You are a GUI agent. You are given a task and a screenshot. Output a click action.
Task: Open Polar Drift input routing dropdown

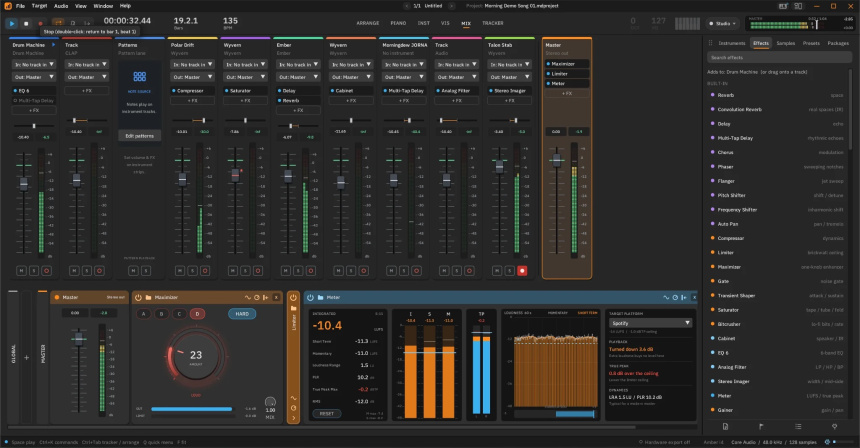pos(193,65)
